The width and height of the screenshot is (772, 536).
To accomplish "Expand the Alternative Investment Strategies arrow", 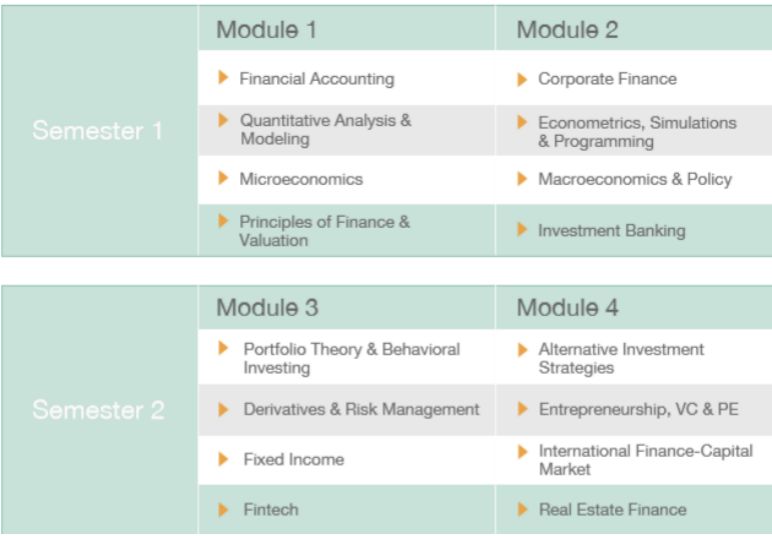I will [522, 350].
